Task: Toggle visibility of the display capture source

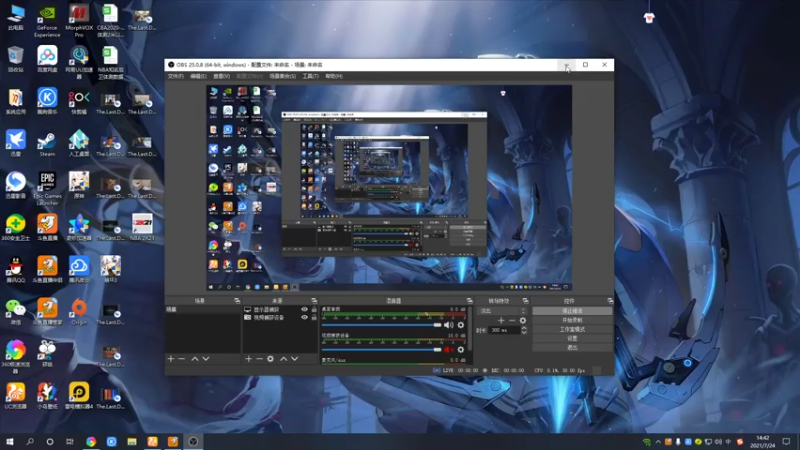Action: pyautogui.click(x=305, y=310)
